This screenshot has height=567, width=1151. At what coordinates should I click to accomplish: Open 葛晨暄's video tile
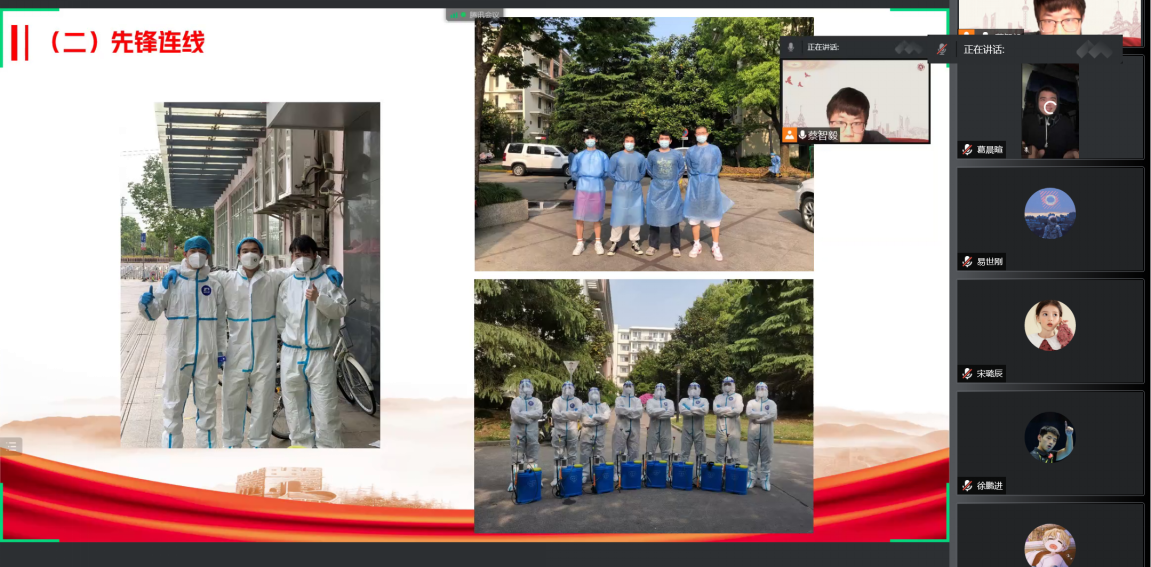(x=1050, y=110)
